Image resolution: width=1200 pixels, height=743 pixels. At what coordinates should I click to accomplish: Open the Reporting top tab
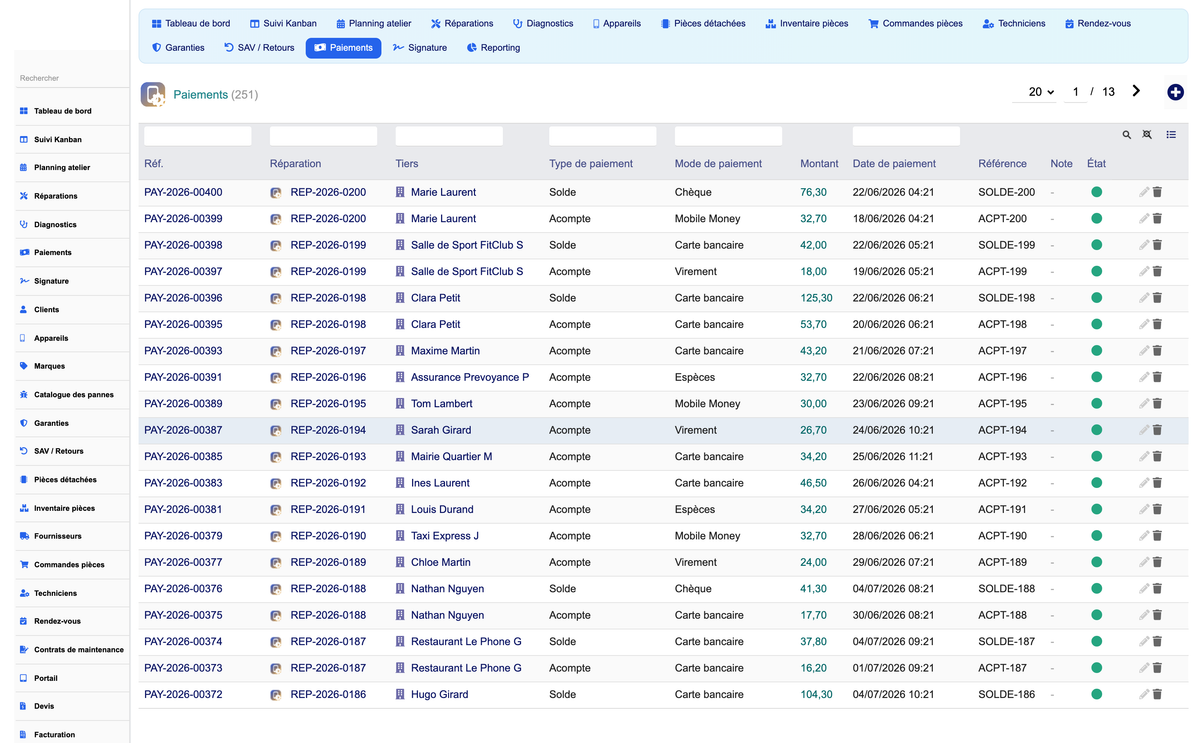coord(494,47)
